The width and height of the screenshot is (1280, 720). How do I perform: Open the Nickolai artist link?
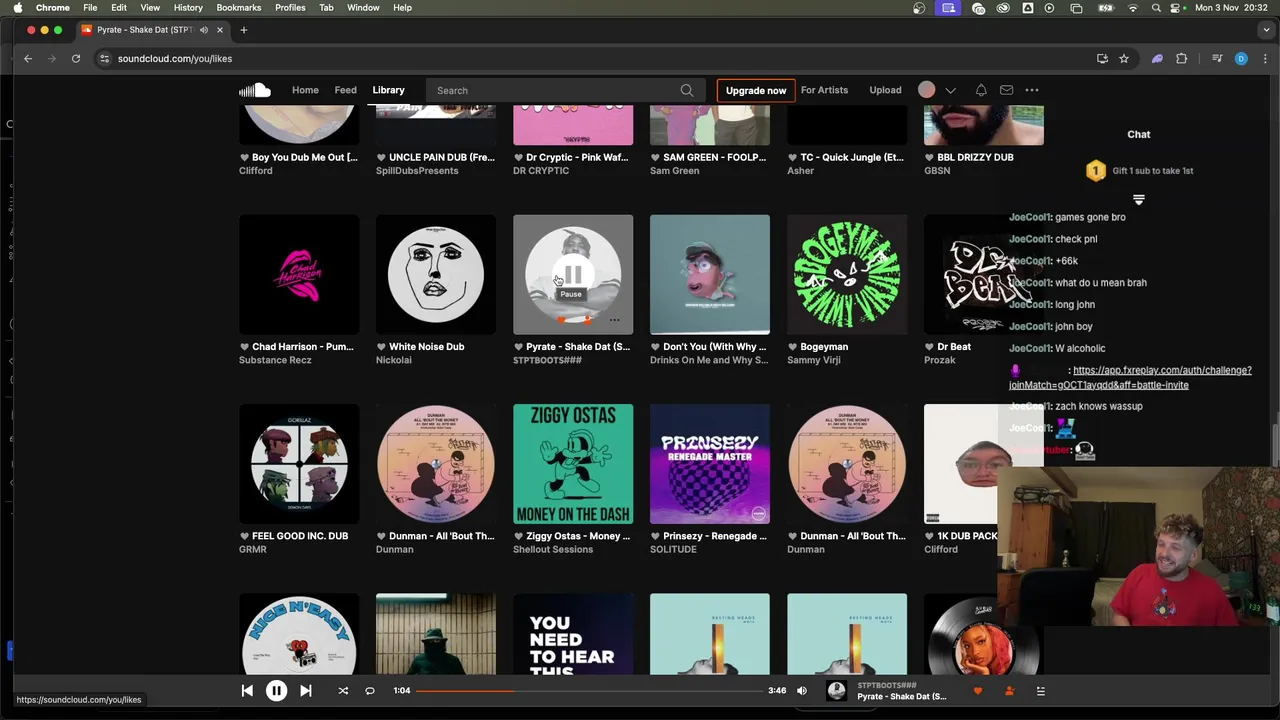[x=394, y=360]
